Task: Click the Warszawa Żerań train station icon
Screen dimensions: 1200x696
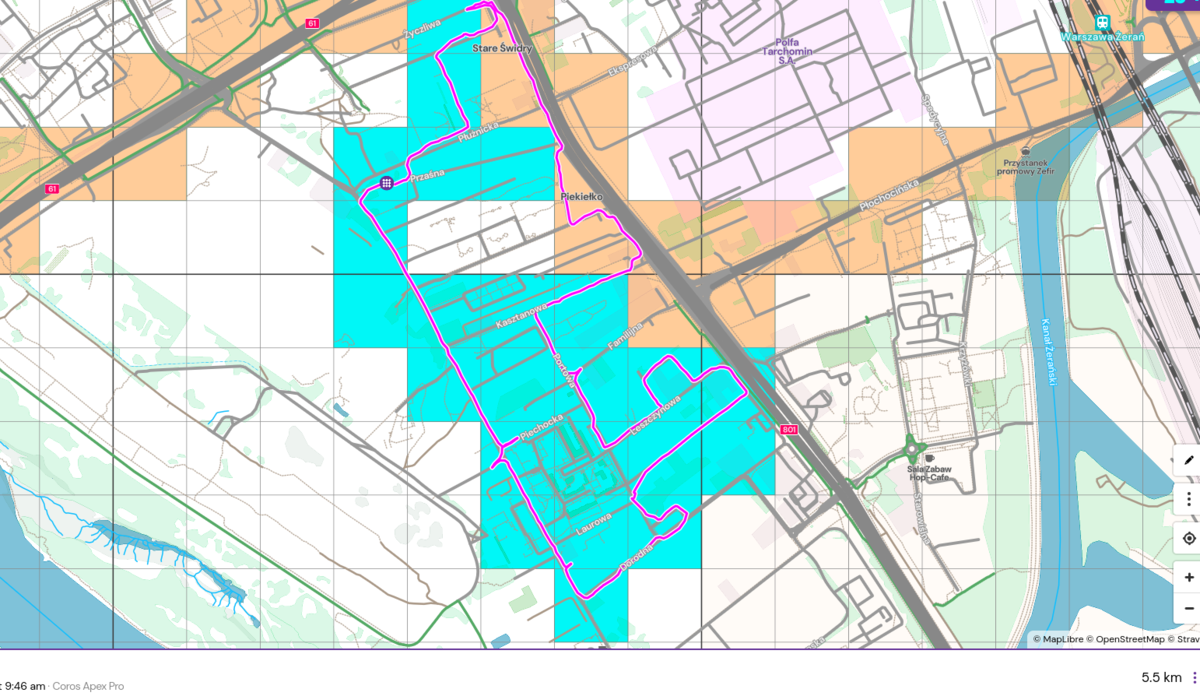Action: pos(1102,22)
